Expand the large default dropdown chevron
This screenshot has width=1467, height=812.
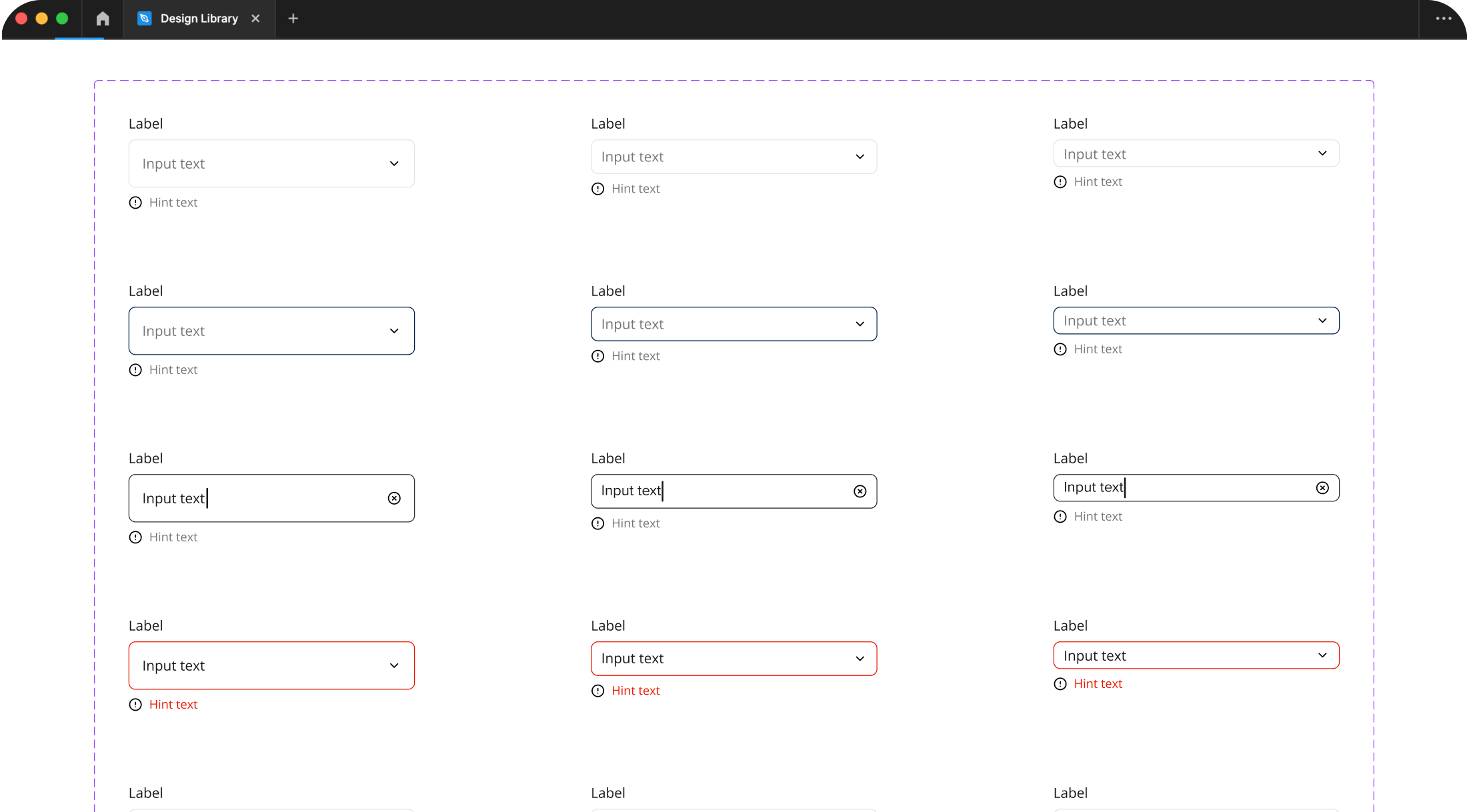coord(394,164)
